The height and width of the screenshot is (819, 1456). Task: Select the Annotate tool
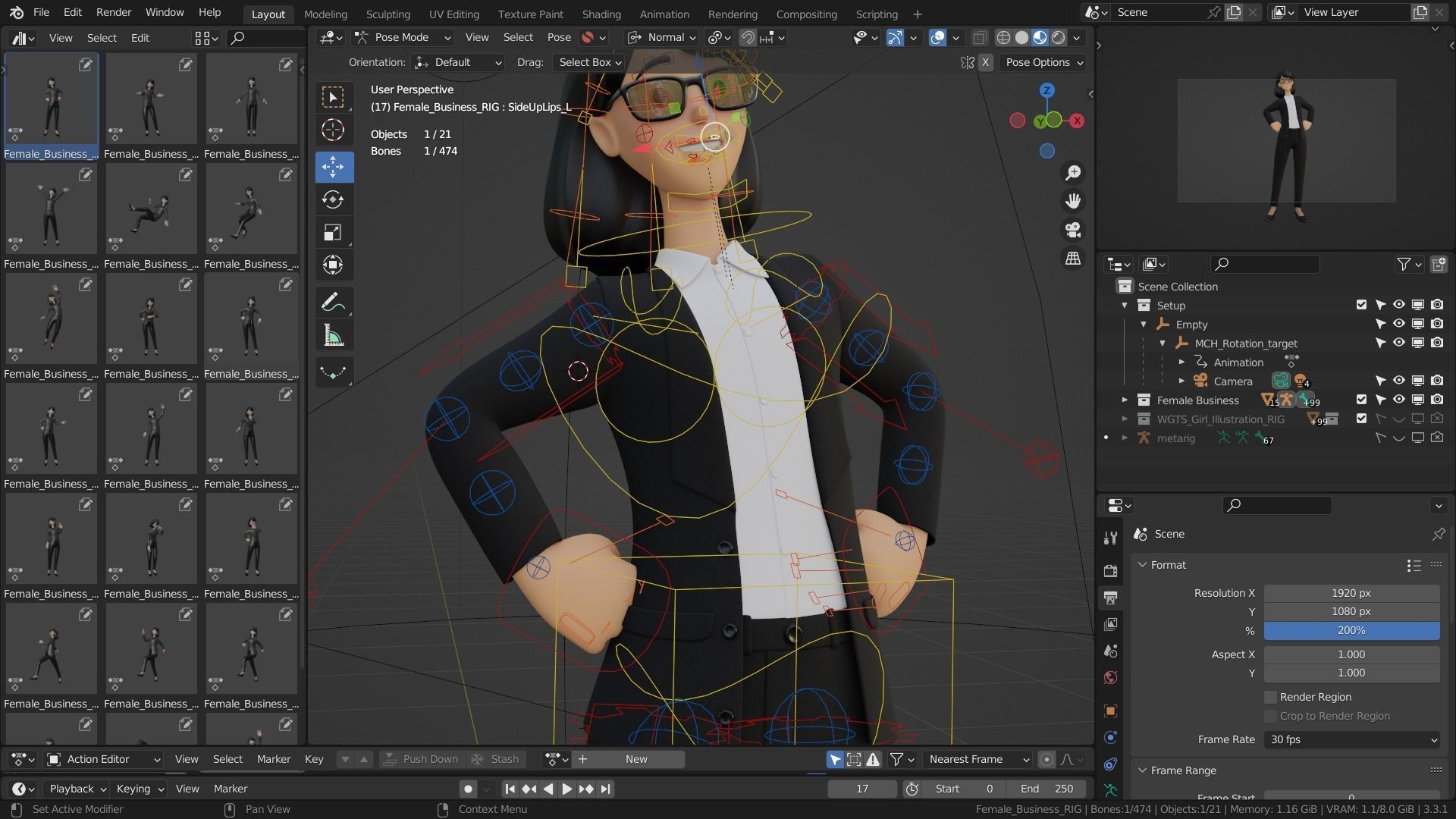[333, 302]
